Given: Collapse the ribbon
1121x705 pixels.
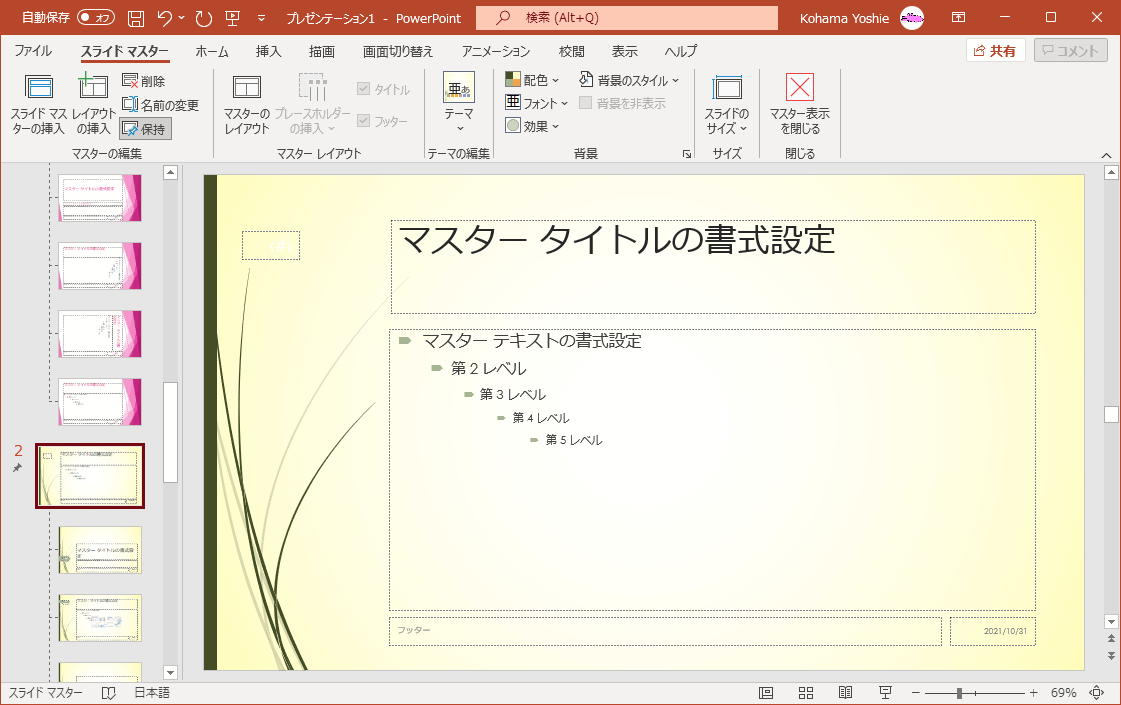Looking at the screenshot, I should pyautogui.click(x=1106, y=155).
